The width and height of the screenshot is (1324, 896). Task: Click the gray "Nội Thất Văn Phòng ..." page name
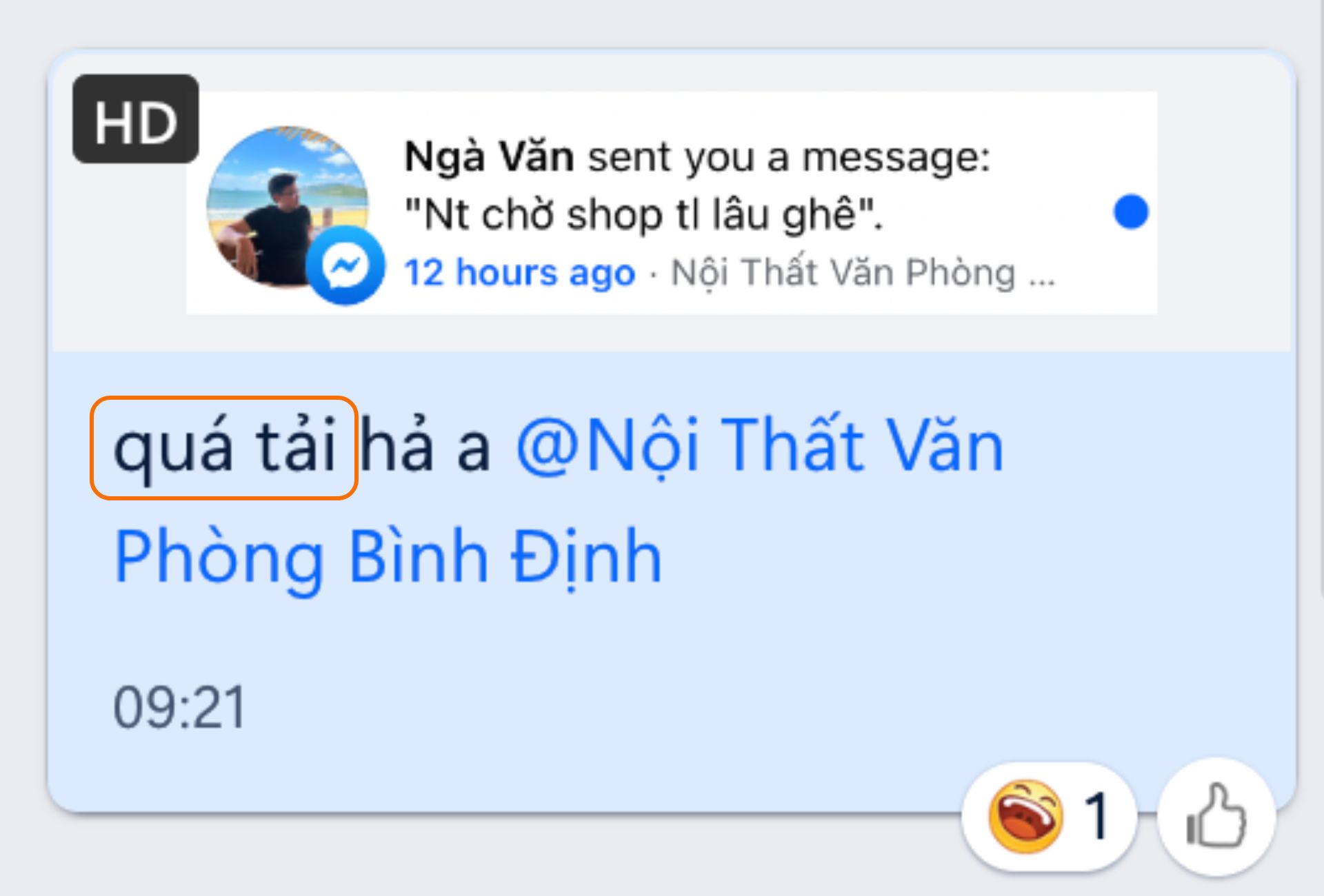tap(863, 273)
